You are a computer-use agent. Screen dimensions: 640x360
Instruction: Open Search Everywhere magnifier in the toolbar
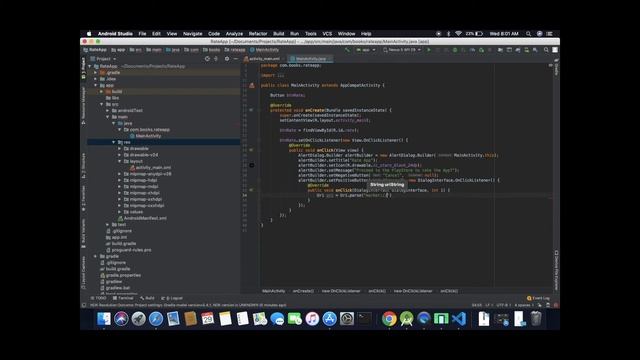pos(546,50)
